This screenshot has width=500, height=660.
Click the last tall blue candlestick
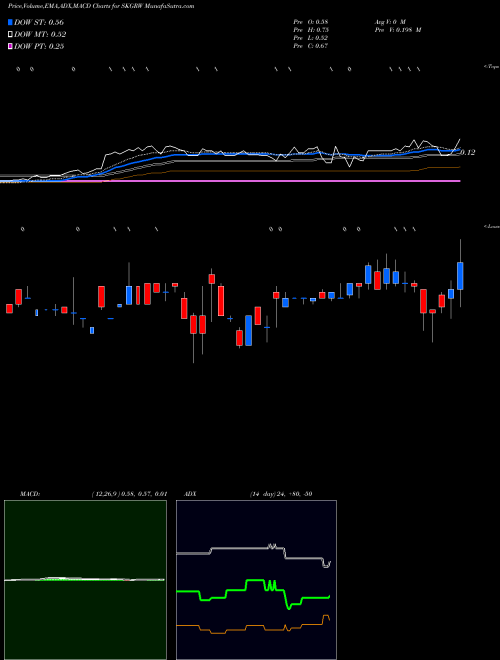point(460,276)
